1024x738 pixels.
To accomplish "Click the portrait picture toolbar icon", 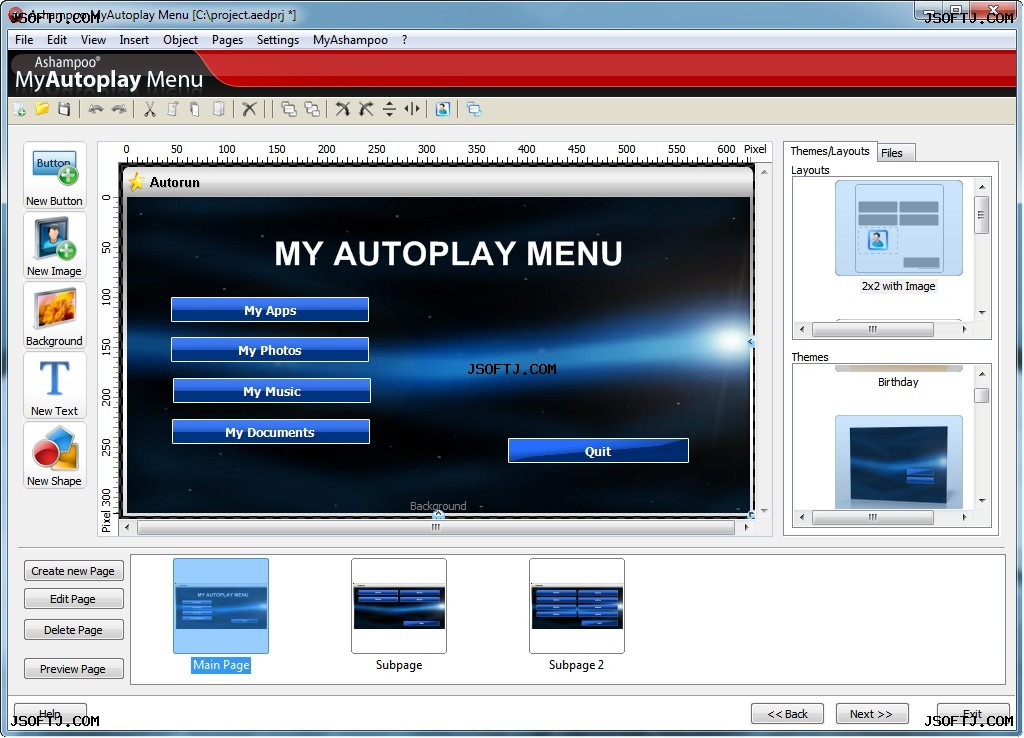I will point(443,109).
